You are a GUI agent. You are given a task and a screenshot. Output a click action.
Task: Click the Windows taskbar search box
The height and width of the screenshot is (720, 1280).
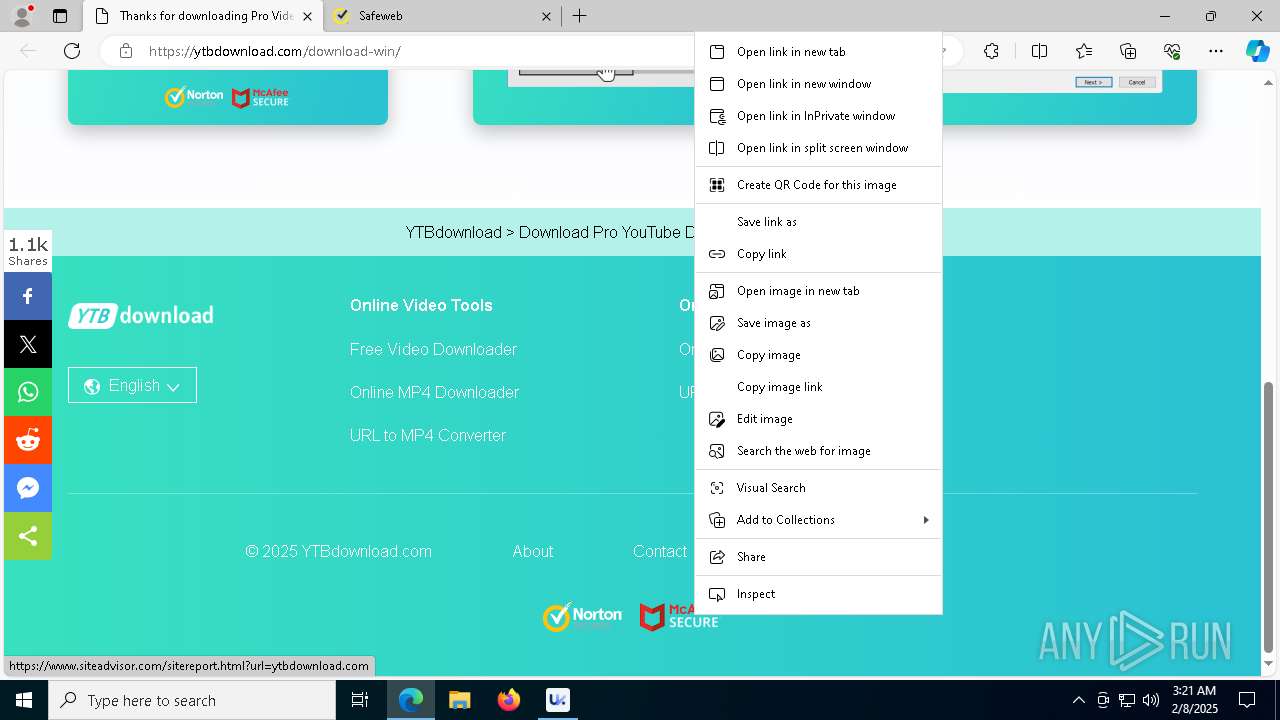point(192,700)
